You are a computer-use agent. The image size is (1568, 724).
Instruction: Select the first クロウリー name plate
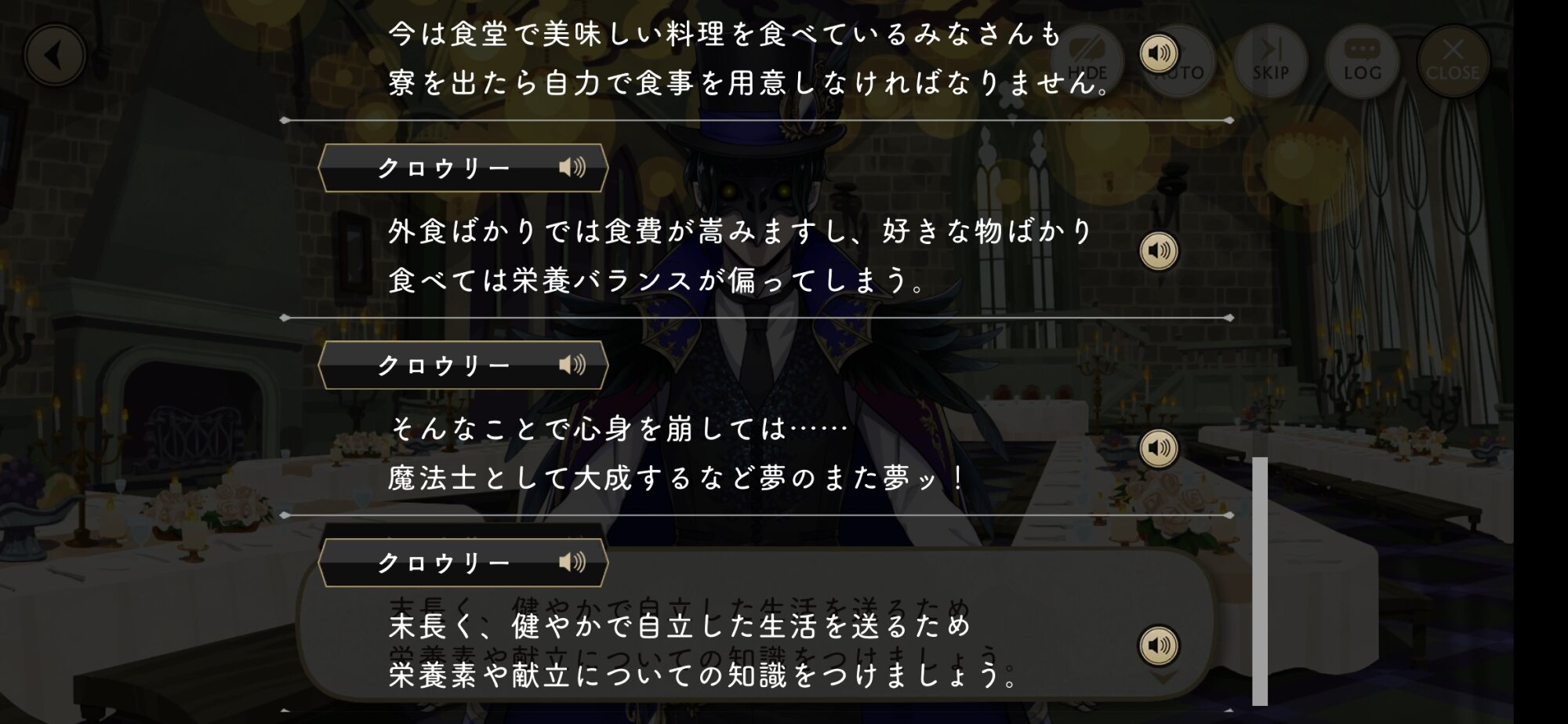coord(463,168)
